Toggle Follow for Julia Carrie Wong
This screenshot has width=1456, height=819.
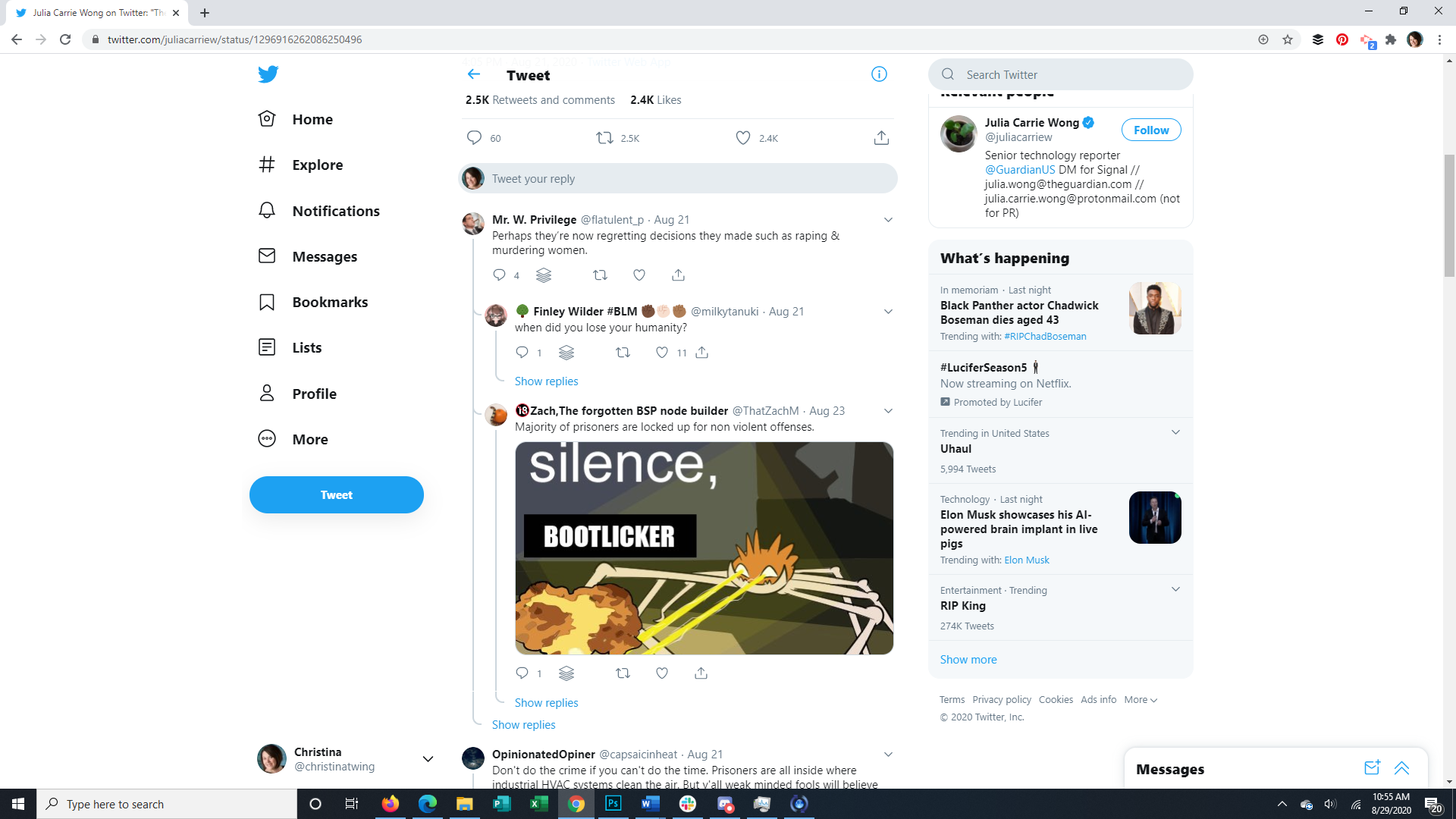[1150, 130]
